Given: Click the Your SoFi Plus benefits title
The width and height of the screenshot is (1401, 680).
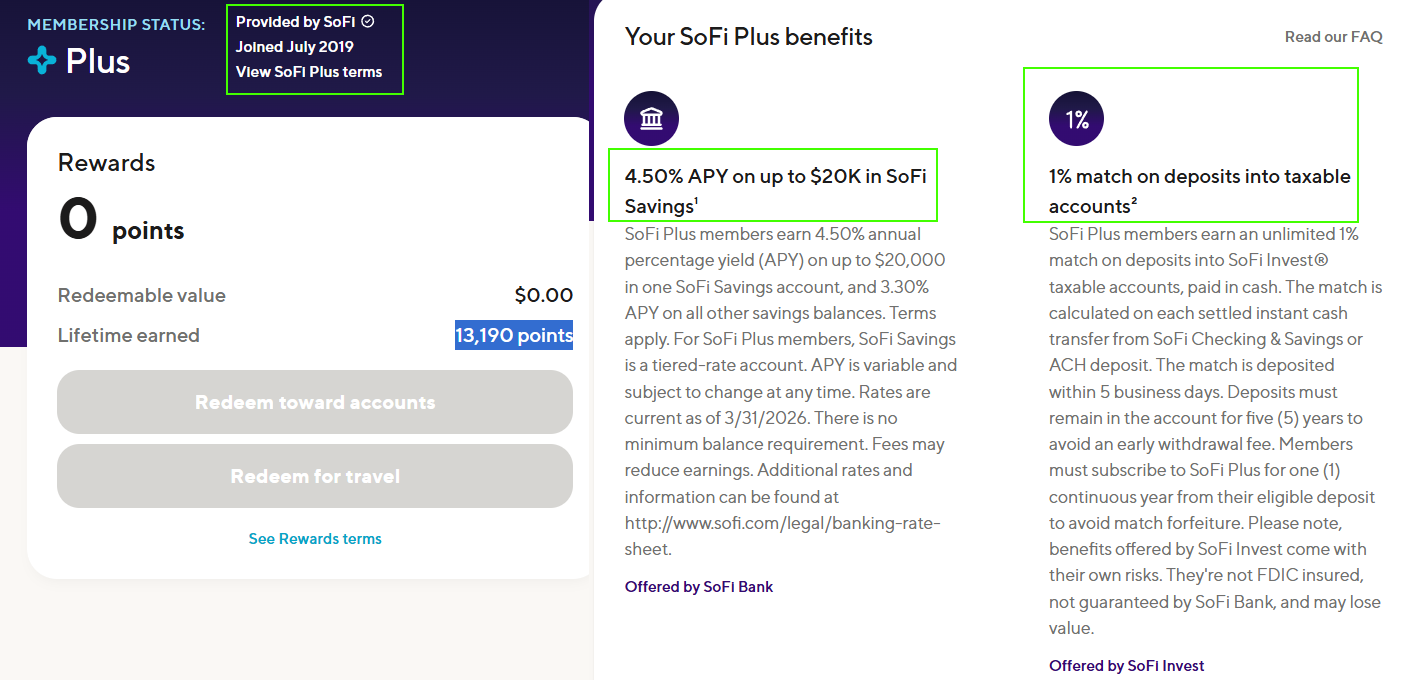Looking at the screenshot, I should tap(749, 37).
